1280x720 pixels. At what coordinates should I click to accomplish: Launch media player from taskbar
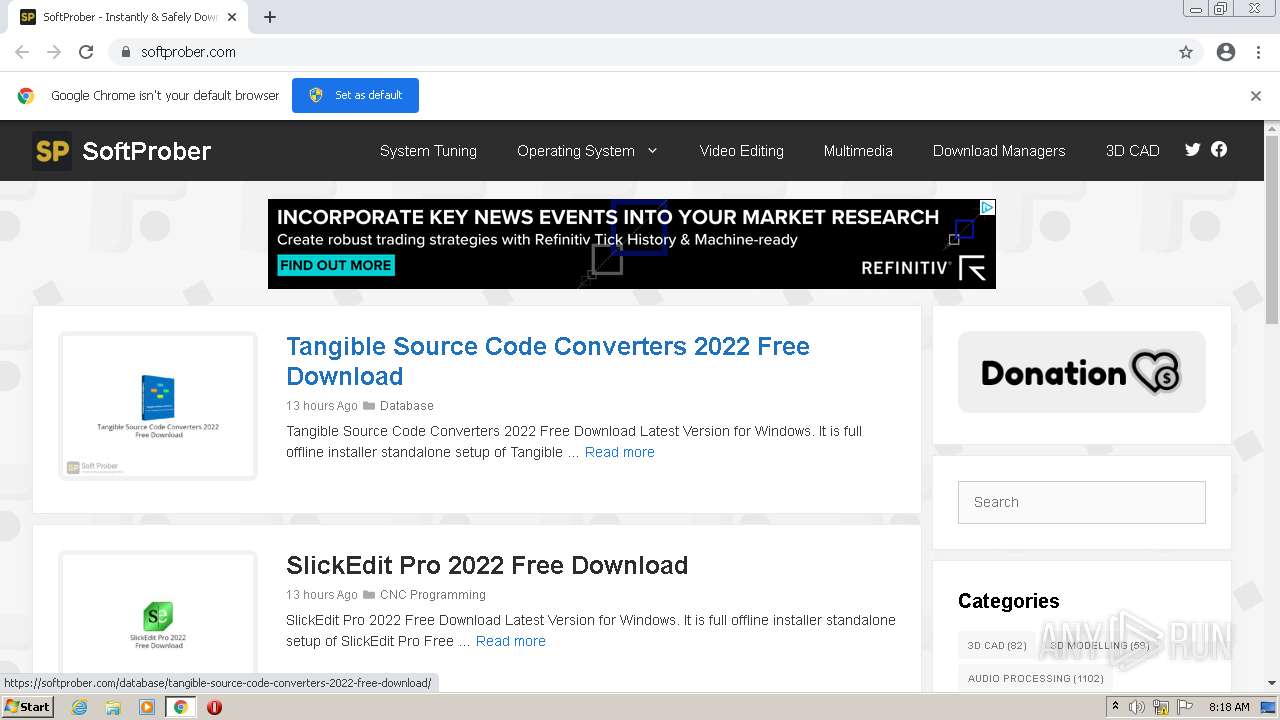coord(147,707)
